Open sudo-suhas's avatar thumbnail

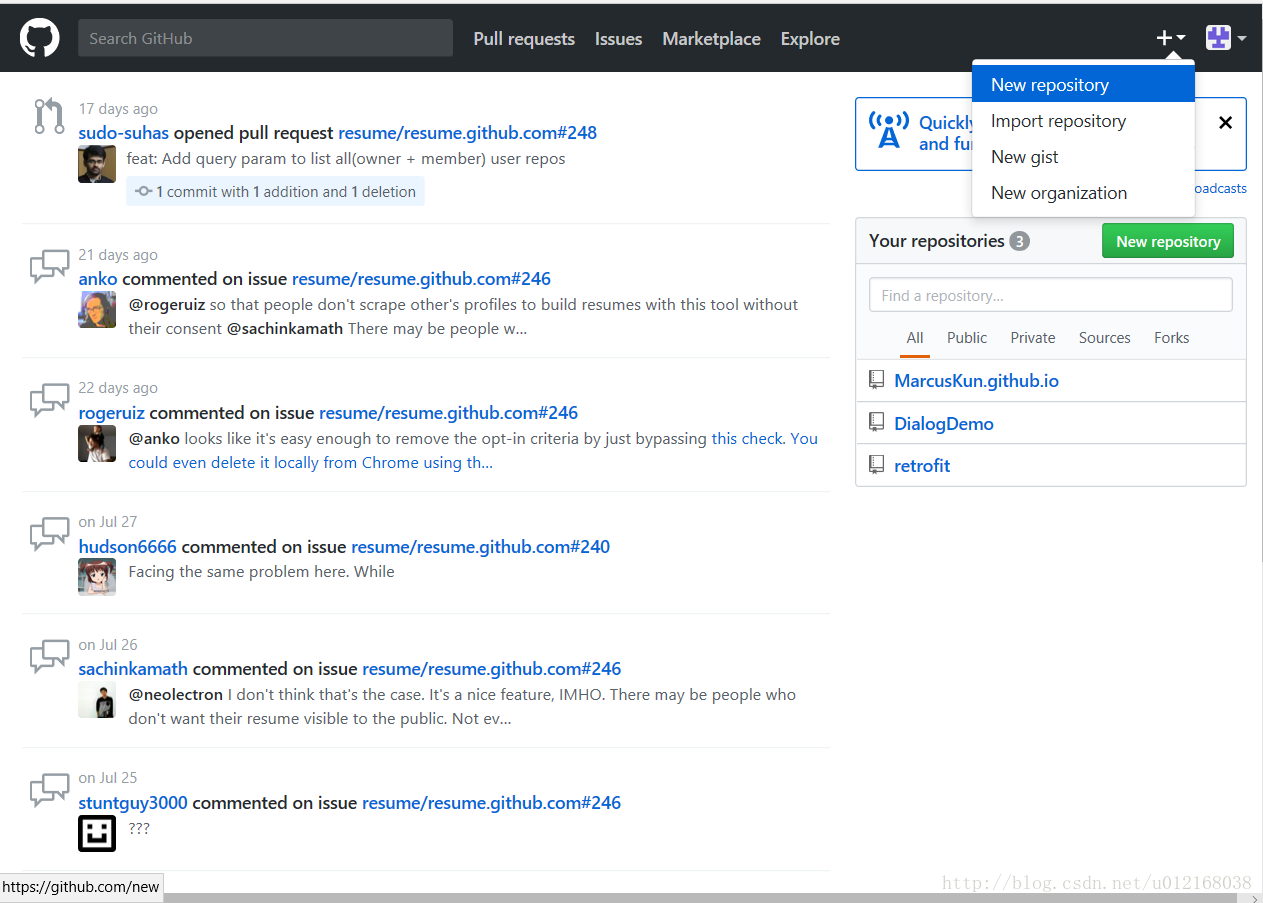pos(97,164)
